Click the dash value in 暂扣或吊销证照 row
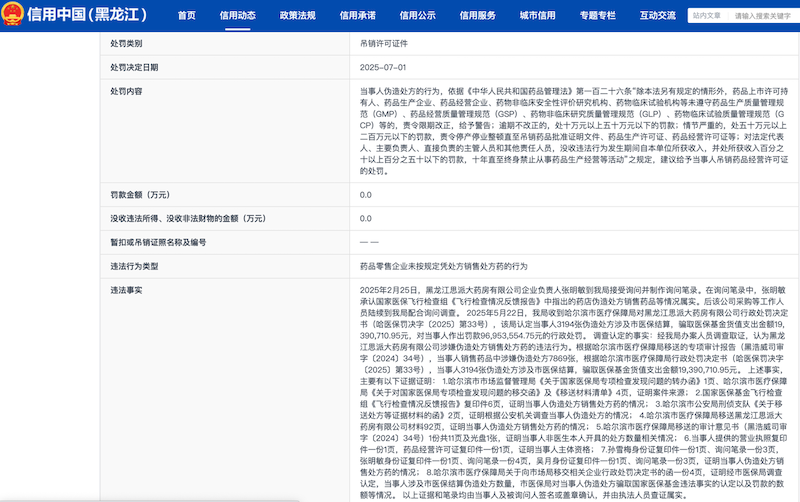800x502 pixels. (369, 242)
